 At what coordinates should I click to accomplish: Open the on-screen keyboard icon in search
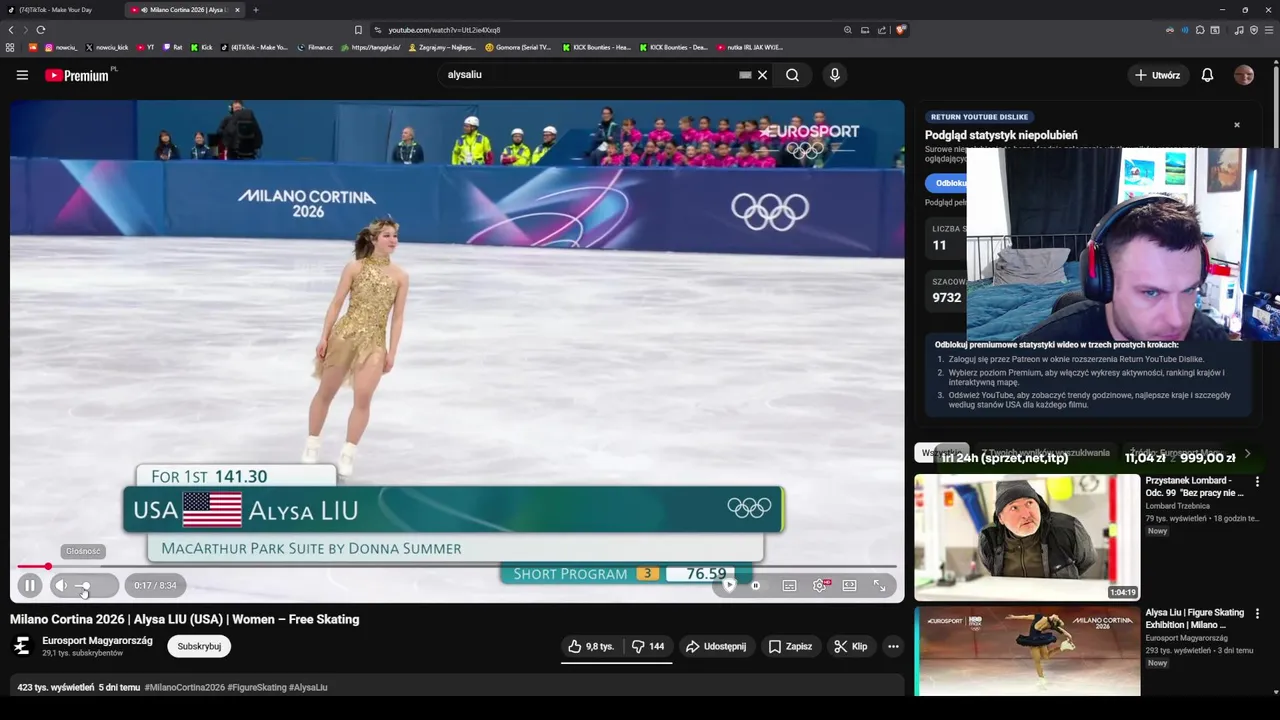click(745, 75)
